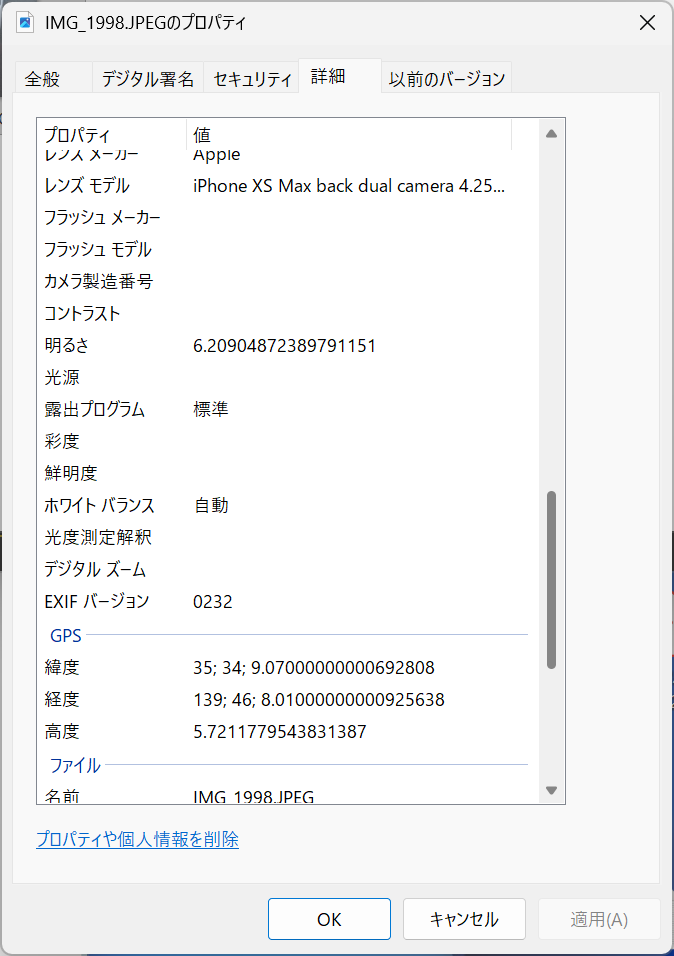
Task: Close the properties dialog window
Action: tap(647, 23)
